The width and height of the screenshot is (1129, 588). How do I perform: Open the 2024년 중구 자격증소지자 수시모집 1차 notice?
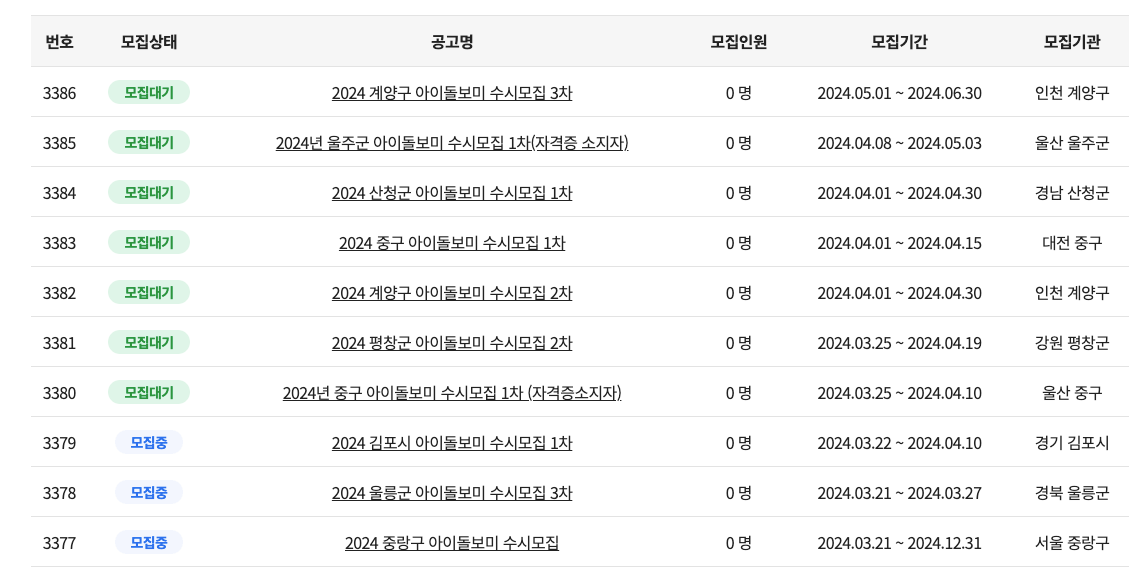tap(451, 392)
